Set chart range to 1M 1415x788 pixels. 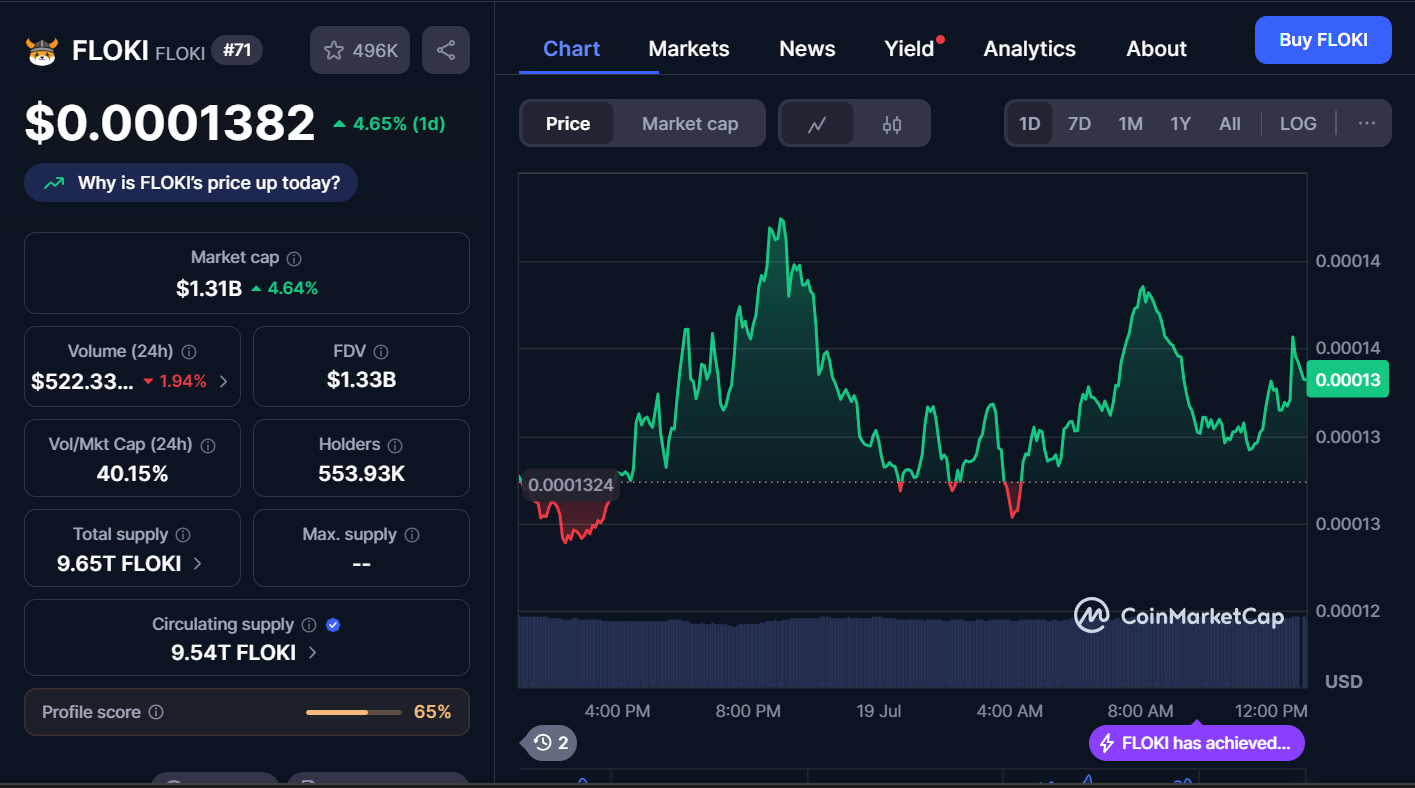(1130, 124)
